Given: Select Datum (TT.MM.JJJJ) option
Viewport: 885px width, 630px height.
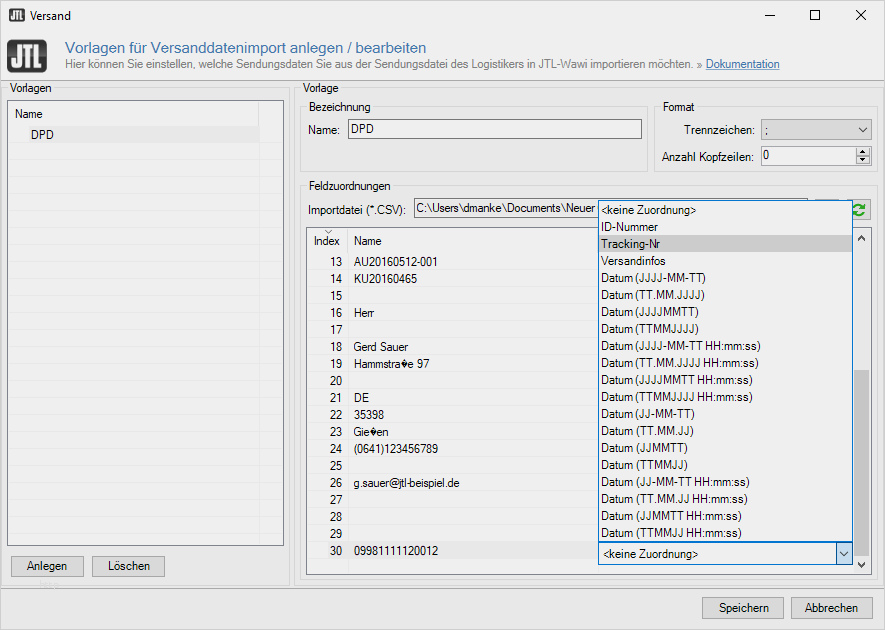Looking at the screenshot, I should point(725,295).
